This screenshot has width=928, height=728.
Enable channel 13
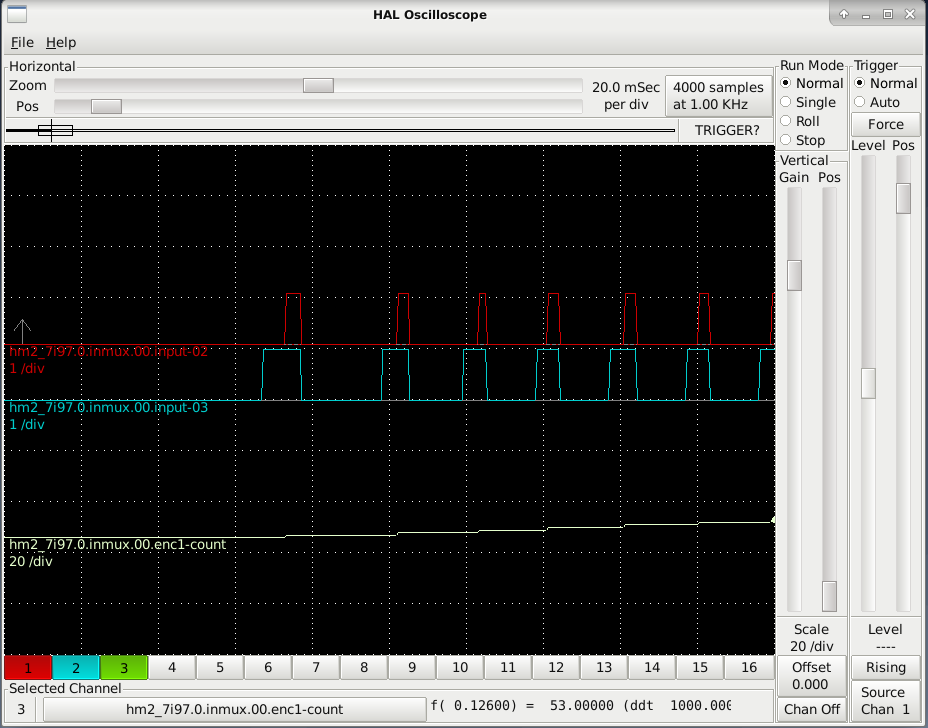point(604,668)
